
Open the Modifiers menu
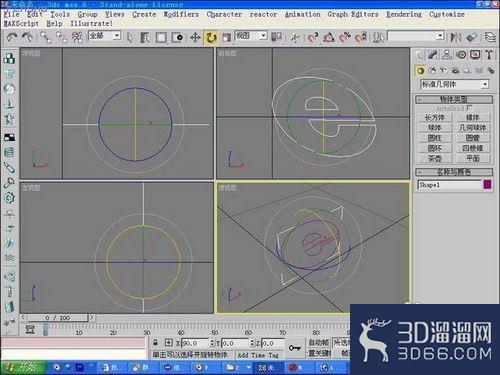pyautogui.click(x=181, y=14)
